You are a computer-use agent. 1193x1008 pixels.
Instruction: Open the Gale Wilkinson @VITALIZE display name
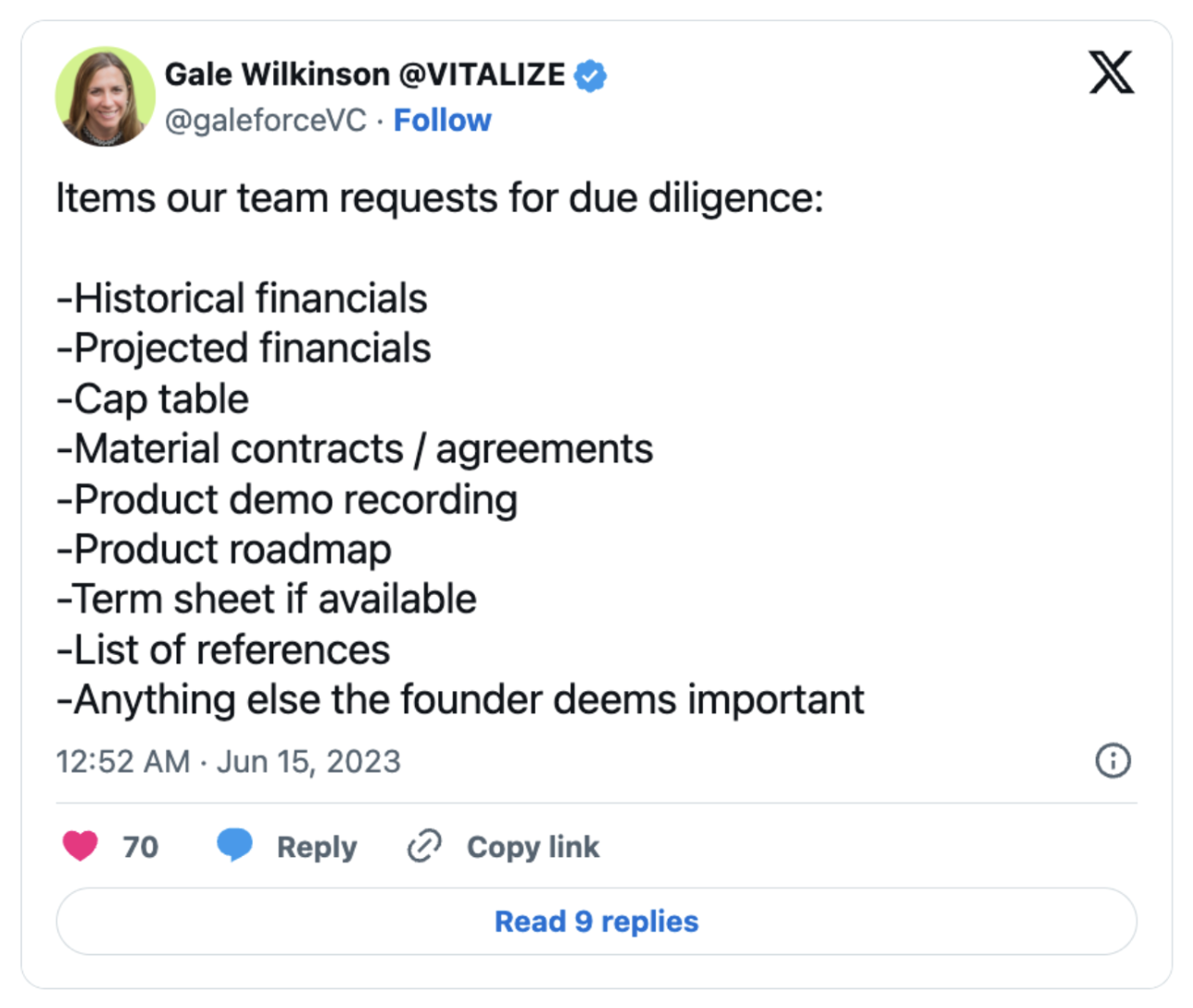(365, 74)
